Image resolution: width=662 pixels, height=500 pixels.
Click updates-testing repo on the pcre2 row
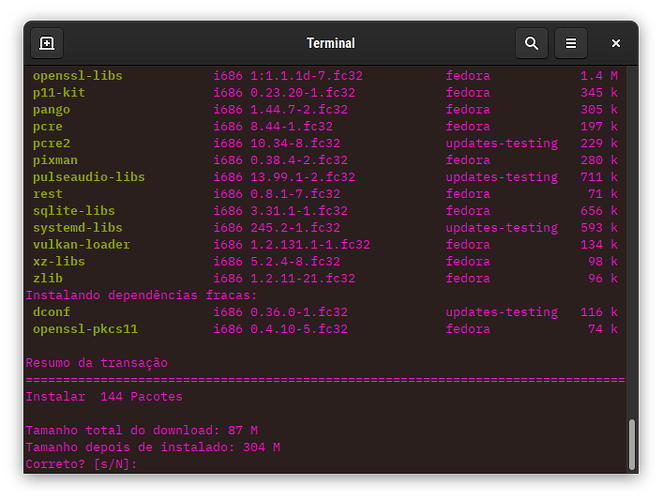point(501,143)
